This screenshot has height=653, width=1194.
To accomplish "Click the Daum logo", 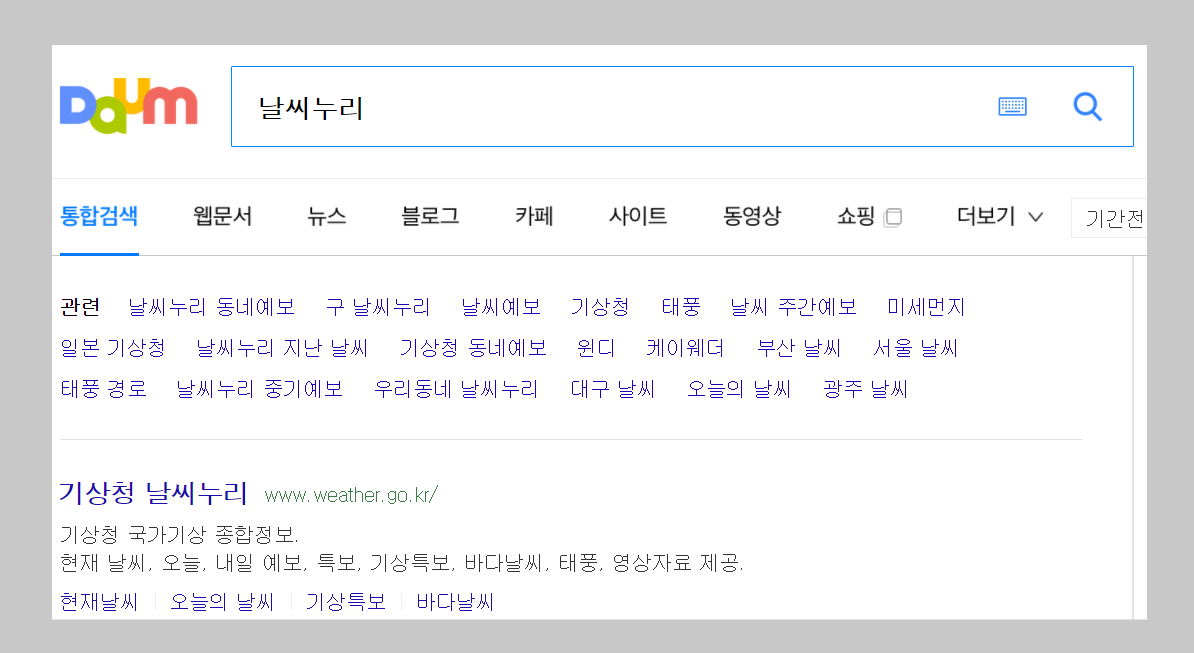I will tap(129, 106).
